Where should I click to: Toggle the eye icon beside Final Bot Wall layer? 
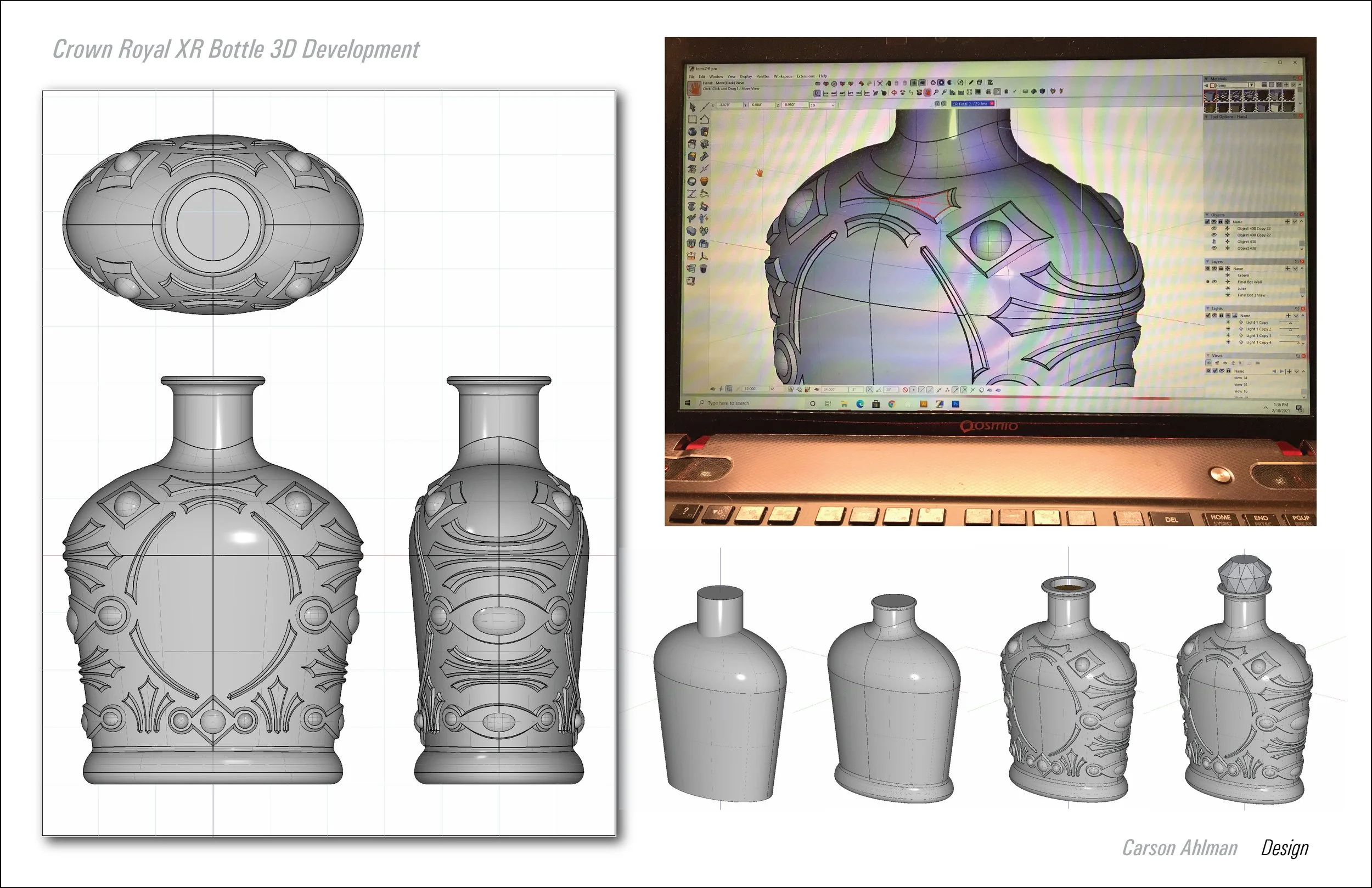tap(1214, 282)
